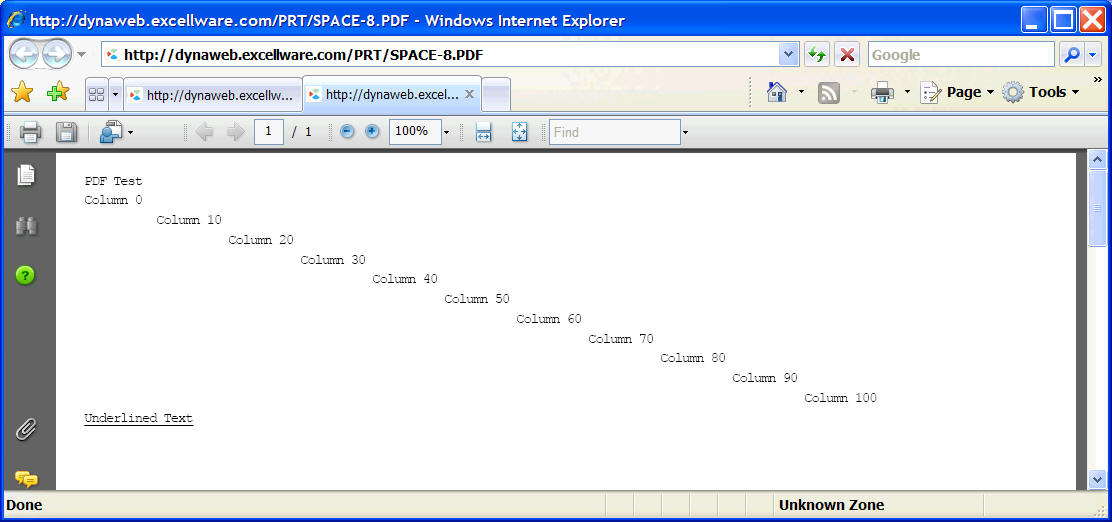Click Add to Favorites star-plus icon
Screen dimensions: 1112x522
(58, 91)
